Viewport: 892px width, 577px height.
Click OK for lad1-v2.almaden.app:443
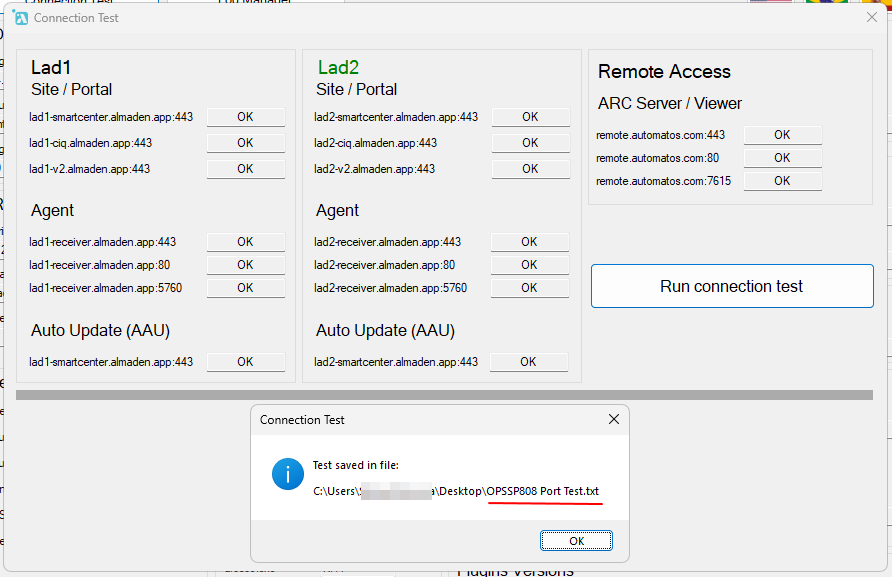click(245, 168)
